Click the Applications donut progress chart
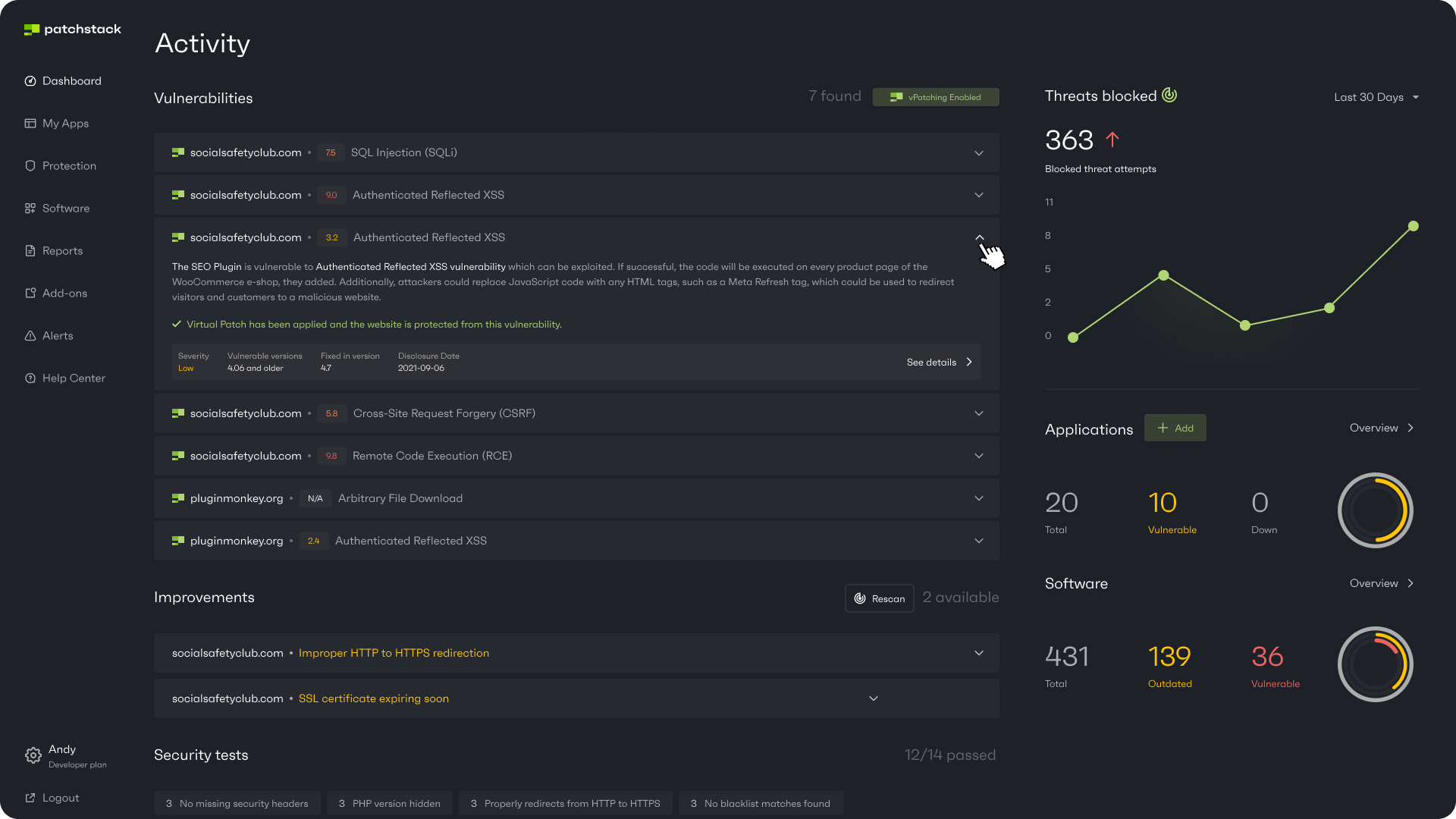Viewport: 1456px width, 819px height. (1375, 510)
